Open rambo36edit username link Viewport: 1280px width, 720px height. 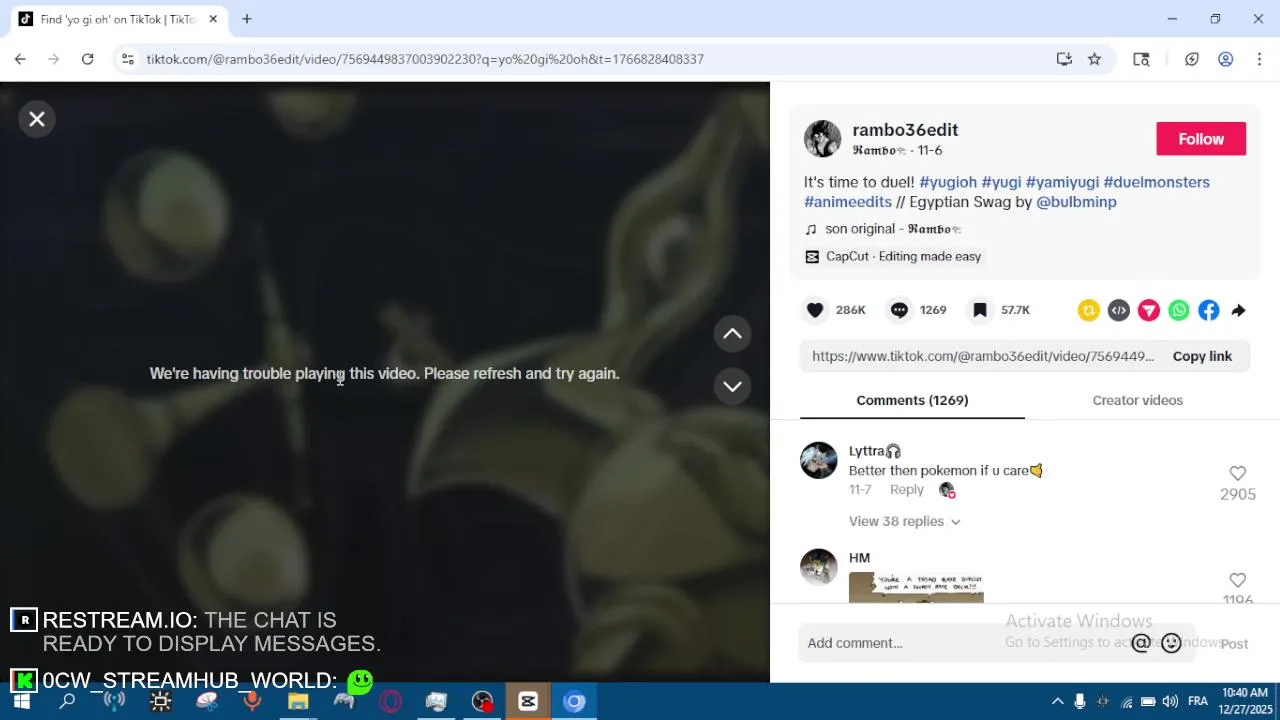pyautogui.click(x=905, y=130)
